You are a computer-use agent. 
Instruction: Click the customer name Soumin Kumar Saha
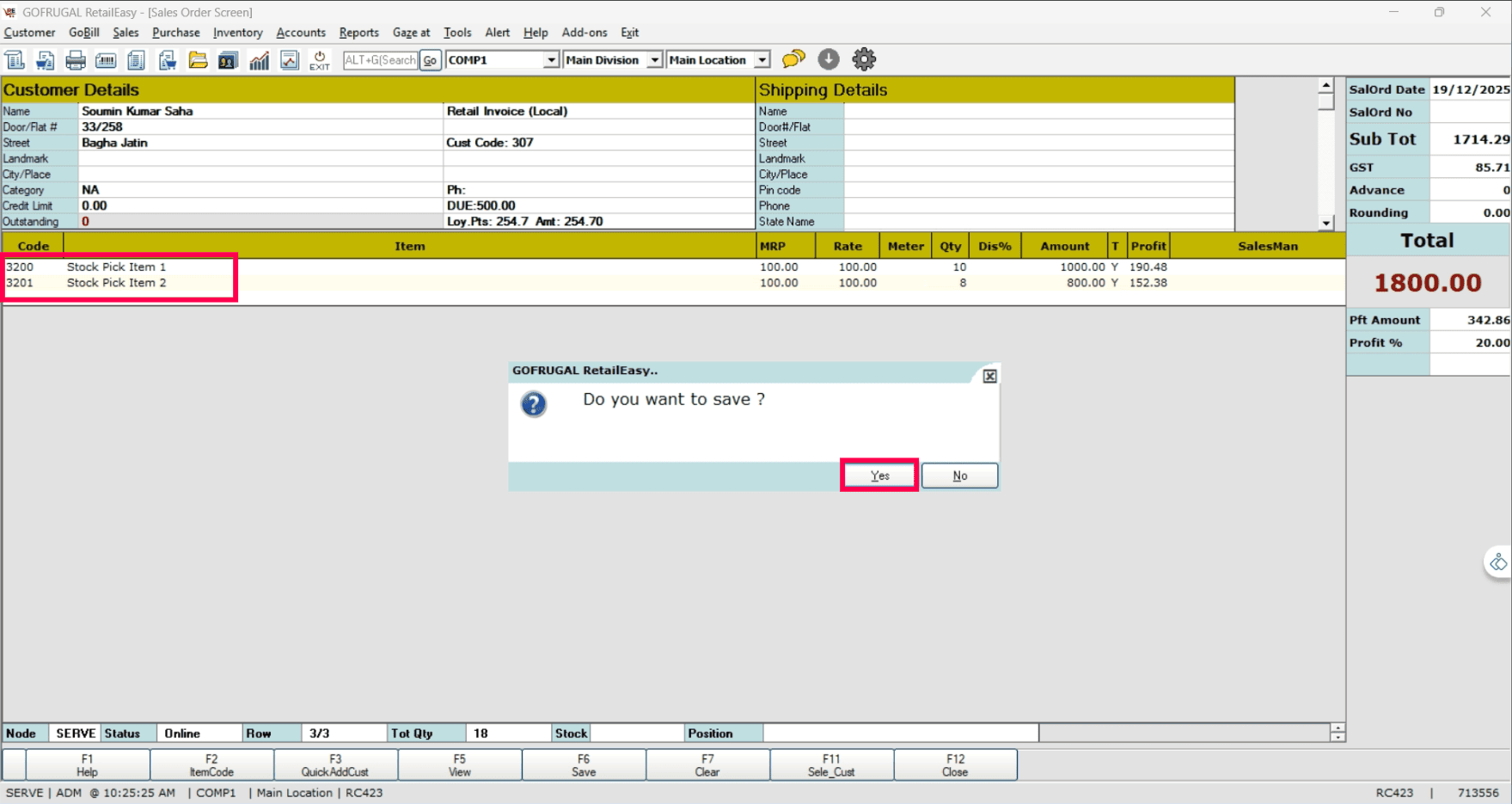coord(138,111)
